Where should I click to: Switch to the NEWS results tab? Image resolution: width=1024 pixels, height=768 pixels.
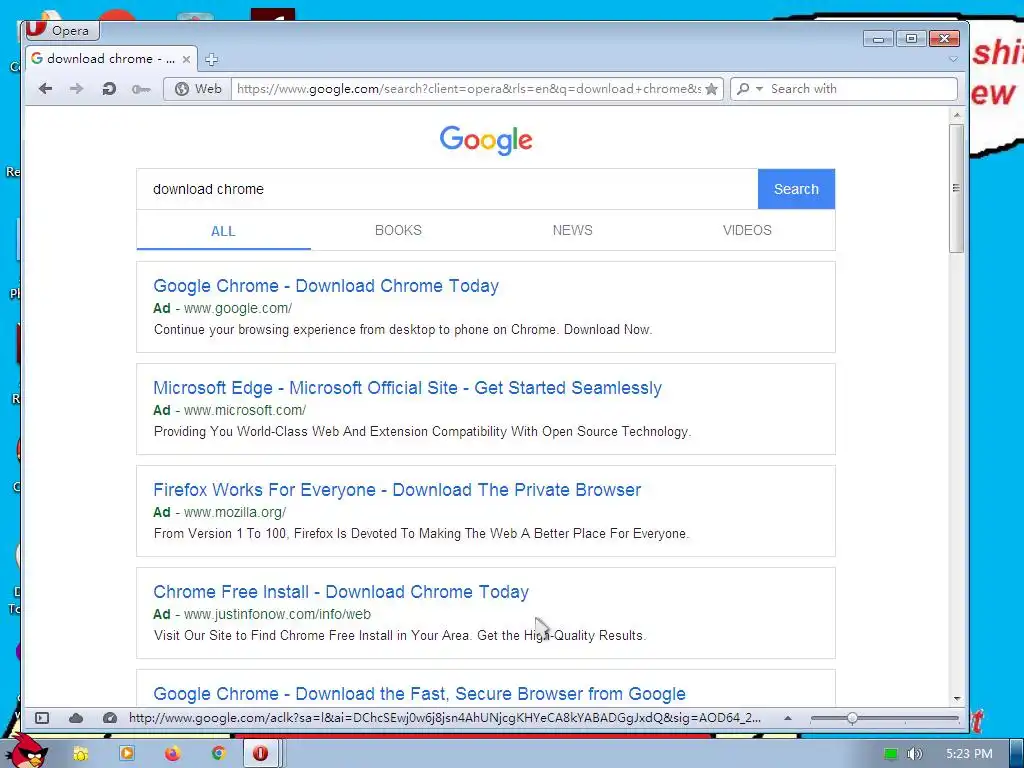[573, 230]
